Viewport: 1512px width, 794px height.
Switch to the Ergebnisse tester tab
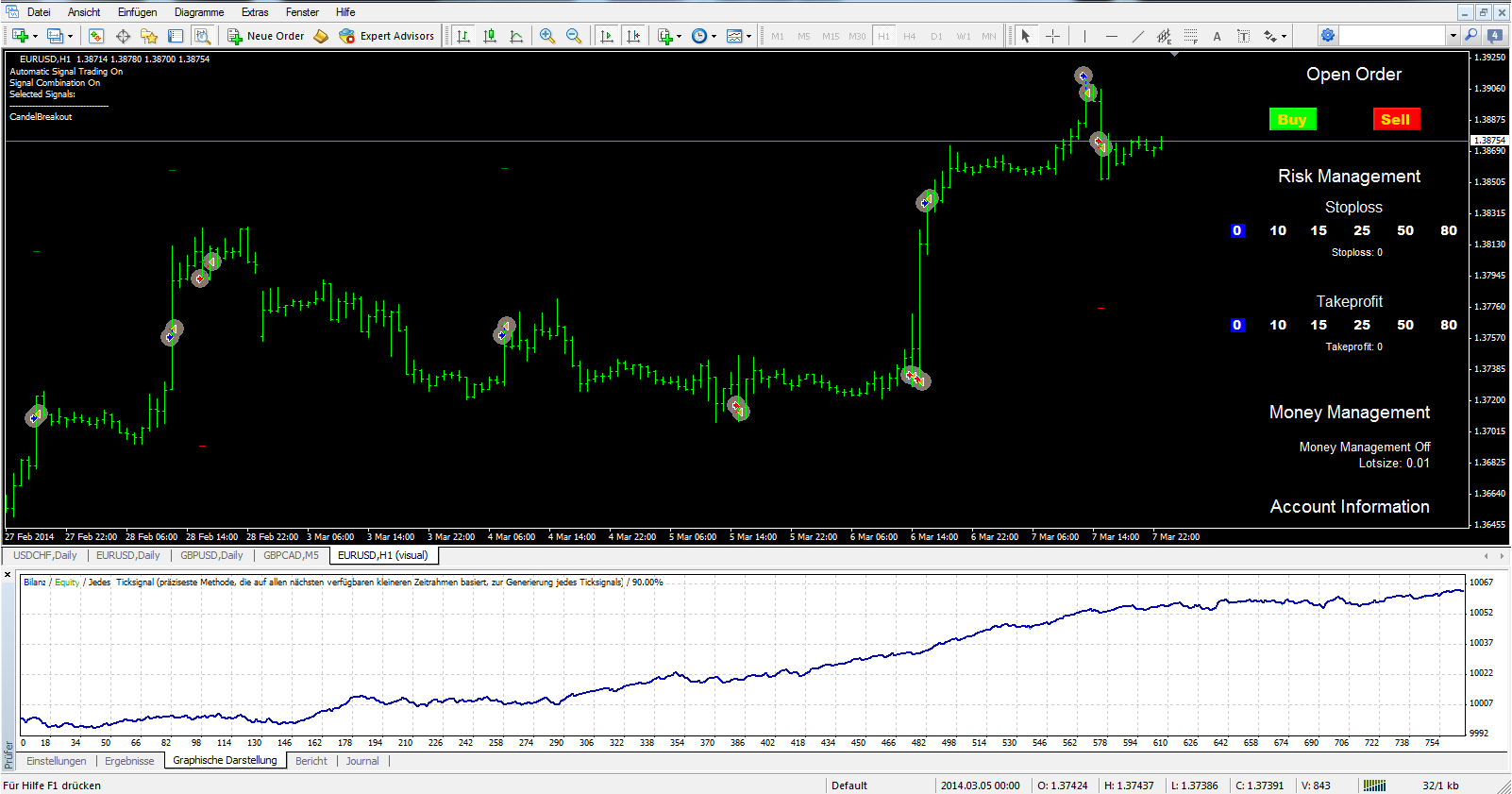[x=129, y=761]
